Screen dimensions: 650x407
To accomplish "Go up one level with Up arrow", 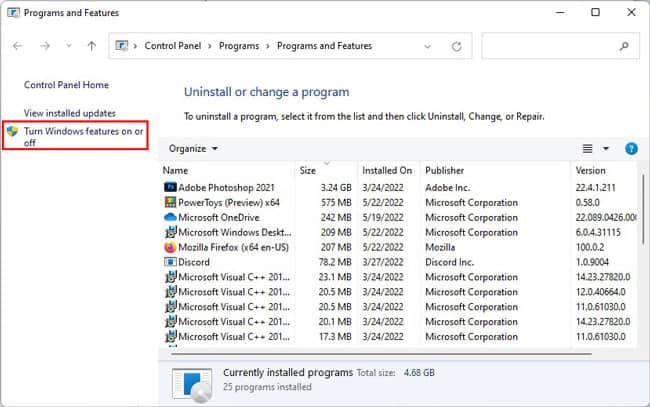I will point(92,46).
